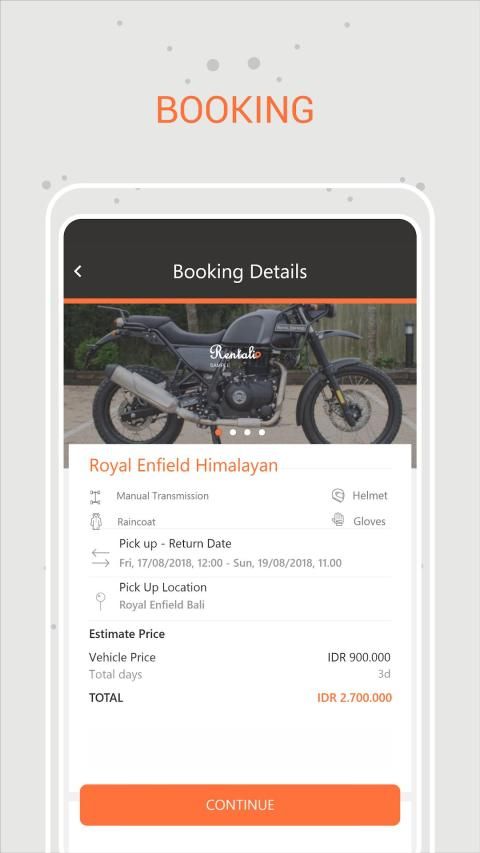Tap the Rentalio logo on photo
The width and height of the screenshot is (480, 853).
(x=235, y=353)
